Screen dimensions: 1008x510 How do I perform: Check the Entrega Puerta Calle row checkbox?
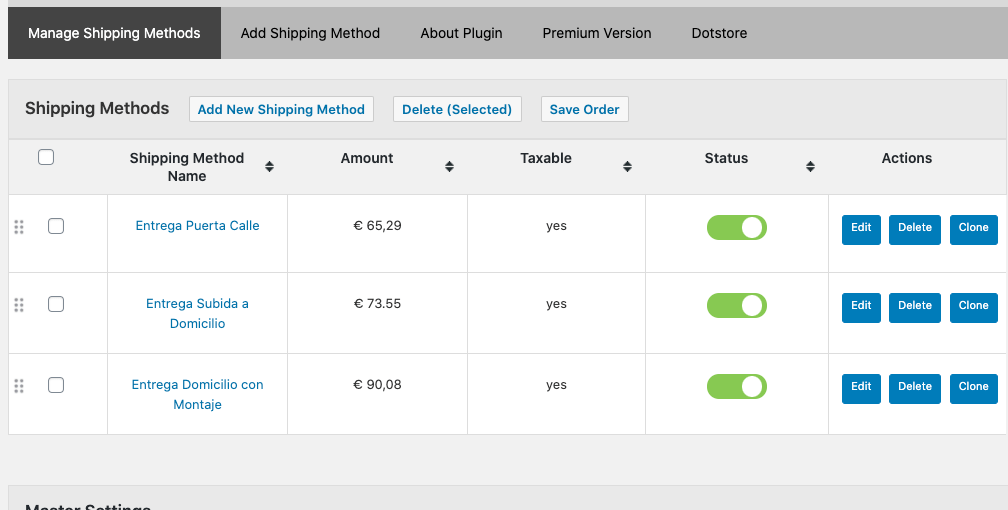click(56, 226)
